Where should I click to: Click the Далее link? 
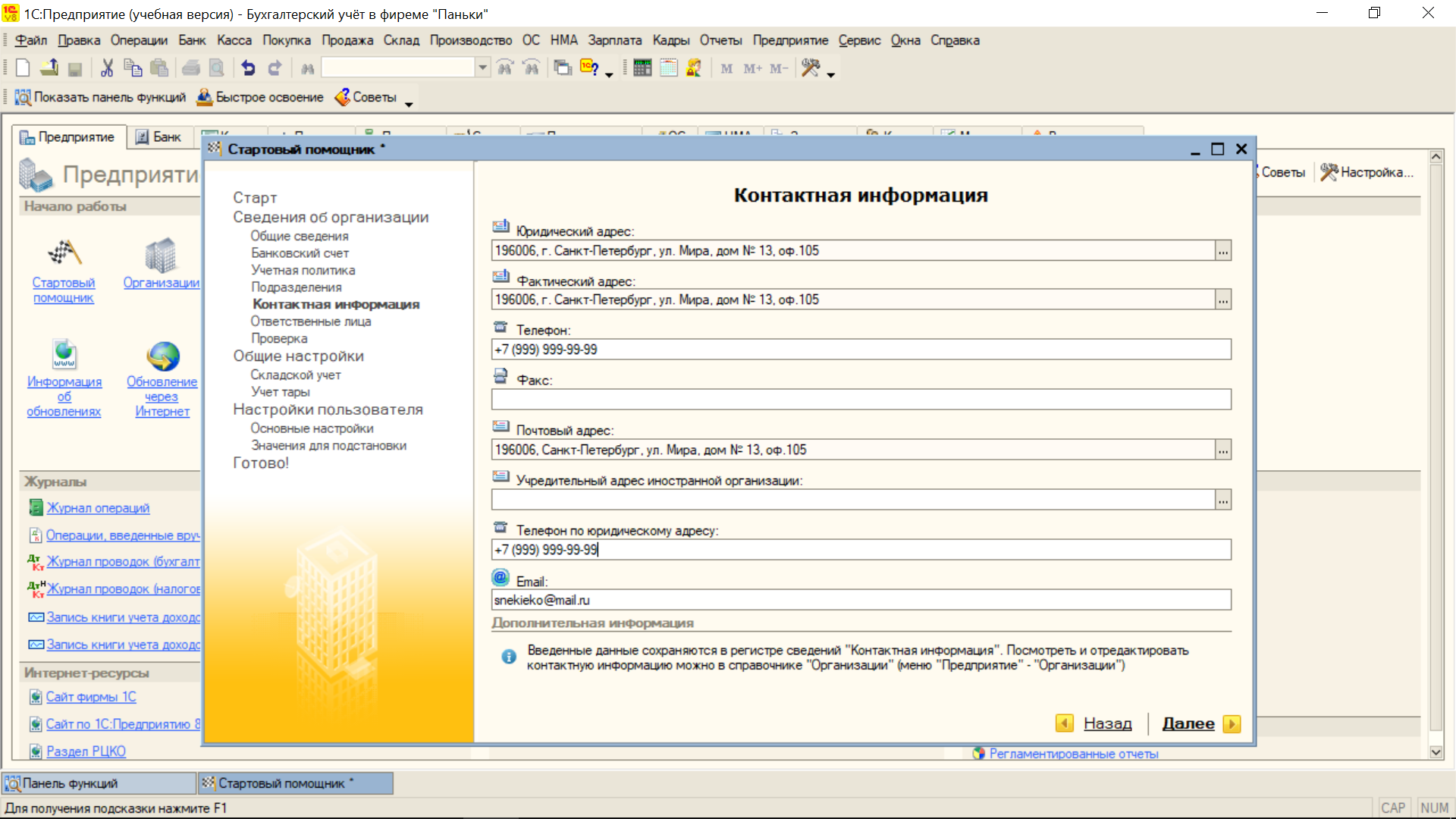(x=1188, y=724)
